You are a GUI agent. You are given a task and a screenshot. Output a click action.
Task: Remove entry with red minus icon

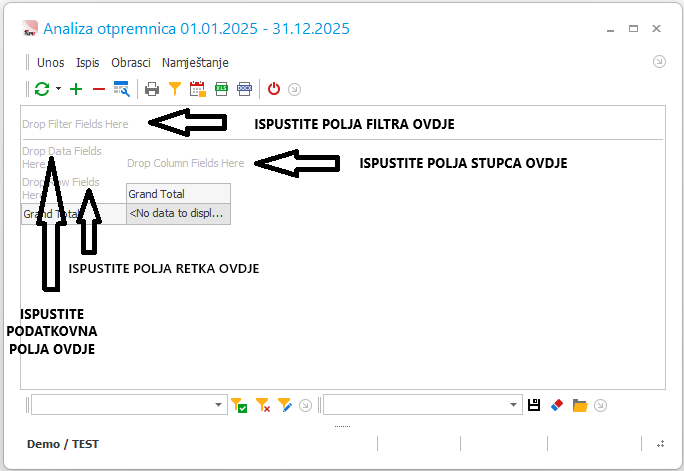point(99,89)
